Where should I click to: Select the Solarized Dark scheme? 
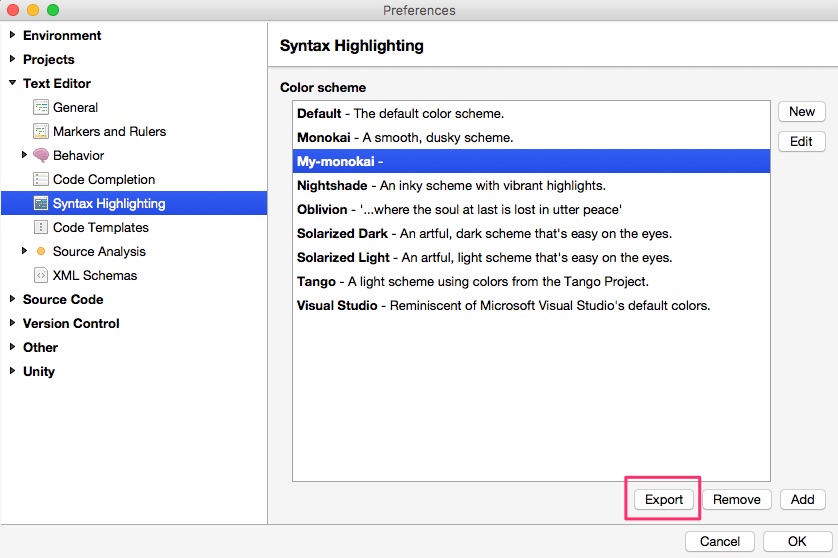click(x=531, y=234)
